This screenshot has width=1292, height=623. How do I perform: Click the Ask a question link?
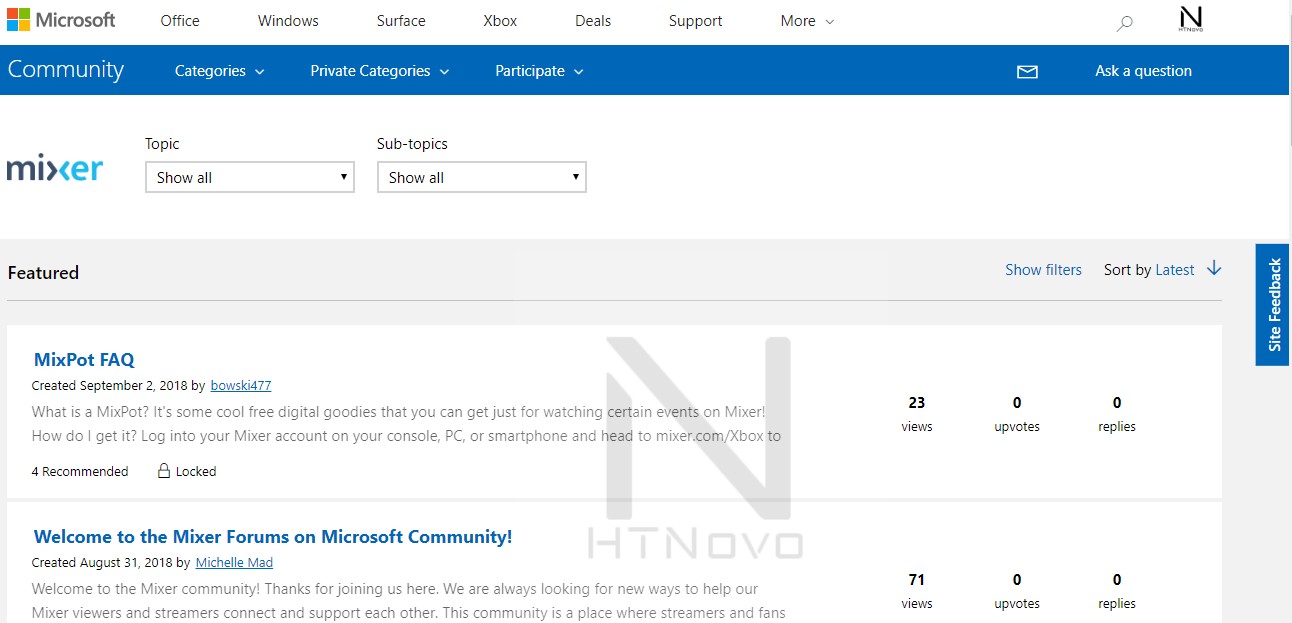[x=1143, y=70]
